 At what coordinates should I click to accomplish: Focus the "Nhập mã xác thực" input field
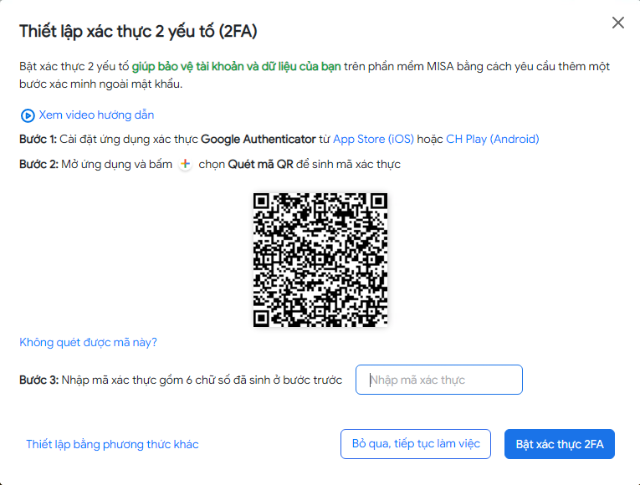(439, 380)
